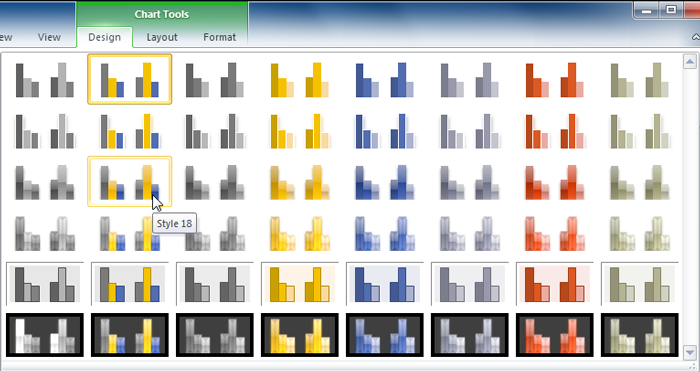Choose Style 48 olive chart on dark background
The image size is (700, 372).
tap(640, 335)
